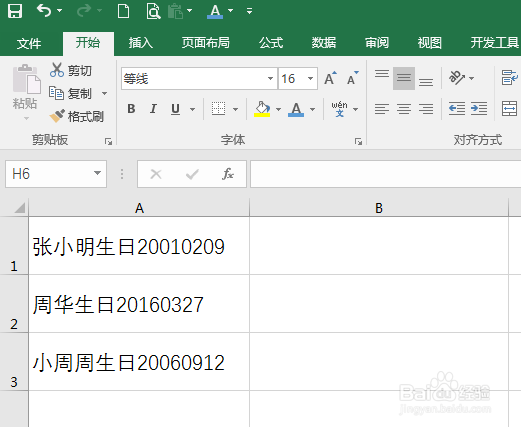Image resolution: width=521 pixels, height=427 pixels.
Task: Select Align Left icon
Action: (382, 109)
